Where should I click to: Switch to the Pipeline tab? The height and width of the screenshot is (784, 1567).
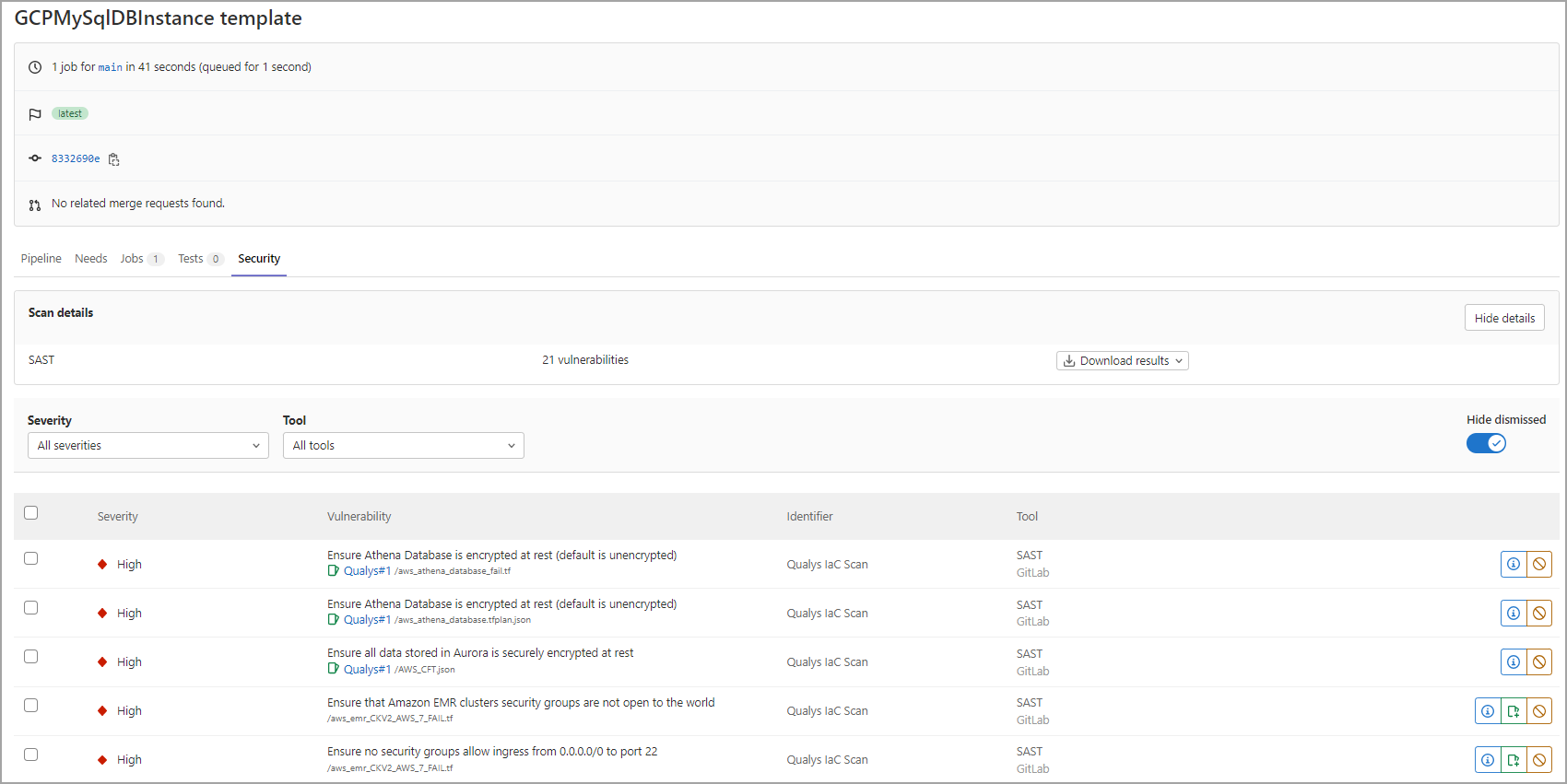41,259
